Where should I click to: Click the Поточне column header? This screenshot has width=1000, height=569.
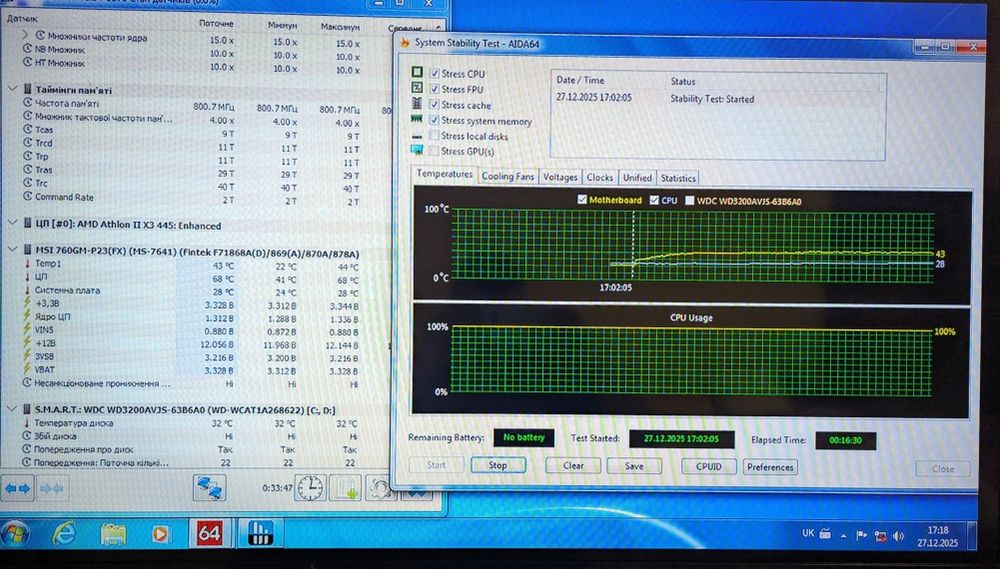[216, 23]
